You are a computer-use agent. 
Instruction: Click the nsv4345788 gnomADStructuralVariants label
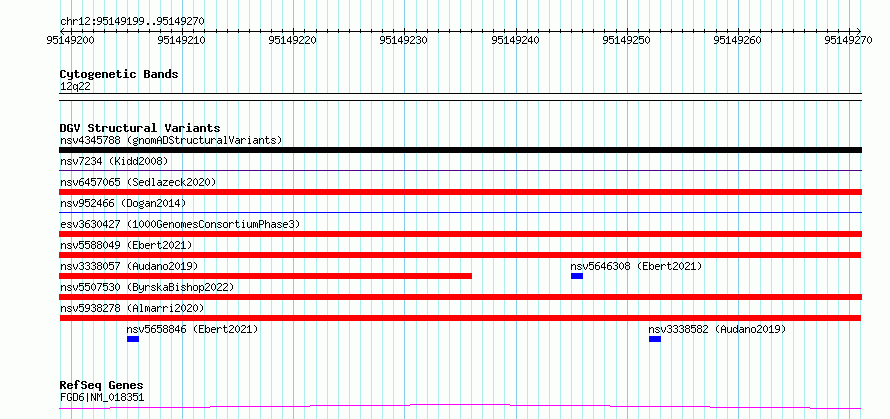click(x=171, y=140)
